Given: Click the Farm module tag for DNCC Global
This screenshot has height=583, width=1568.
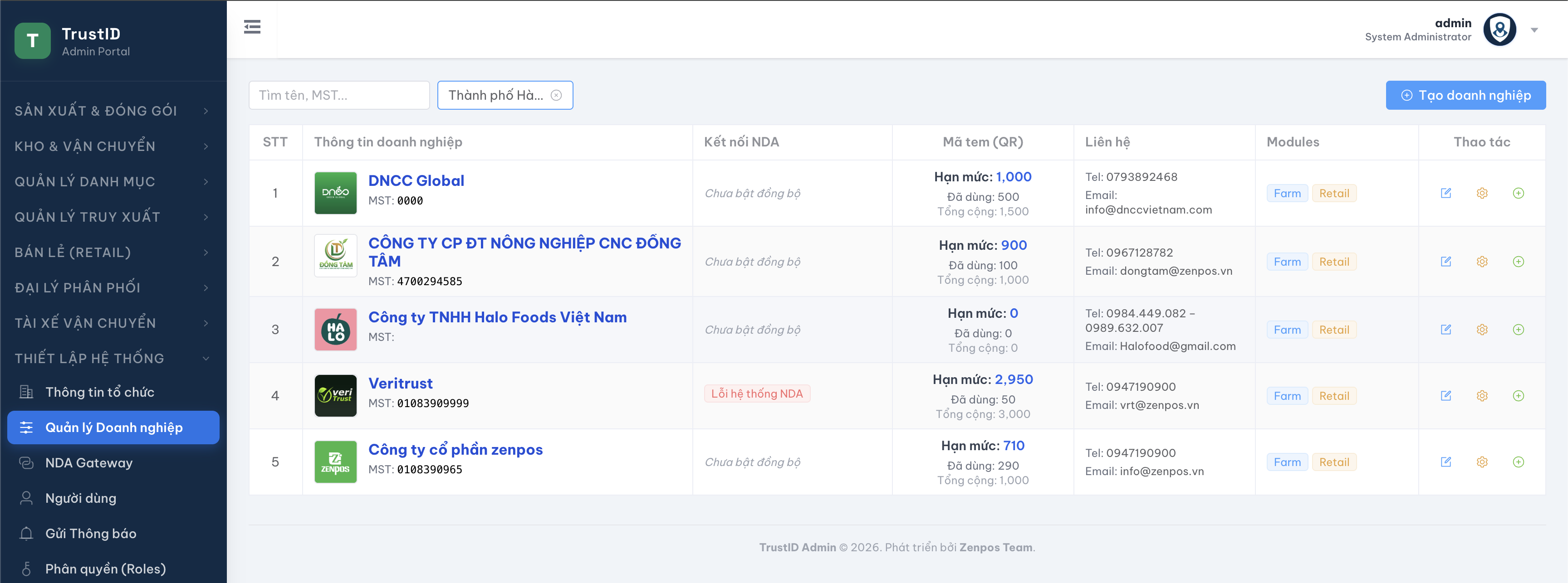Looking at the screenshot, I should (x=1287, y=193).
